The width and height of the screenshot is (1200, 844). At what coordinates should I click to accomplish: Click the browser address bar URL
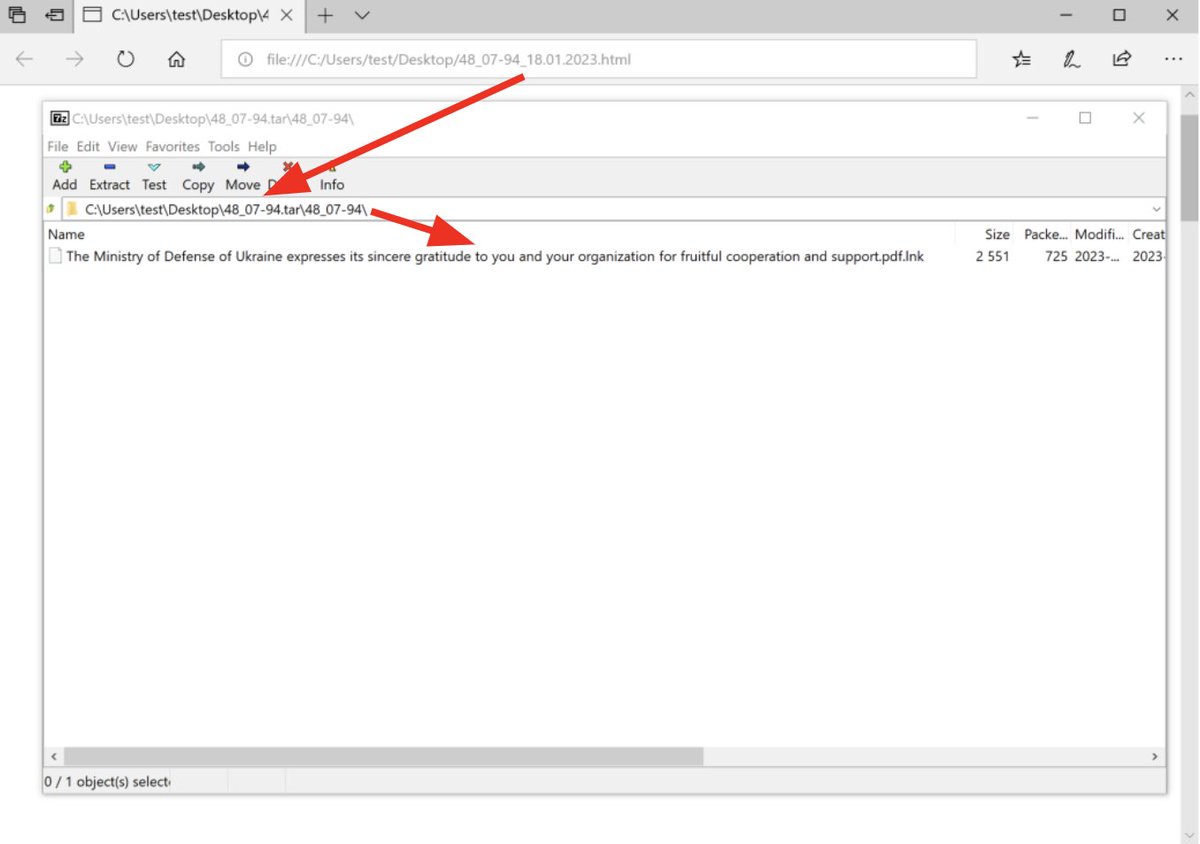(449, 60)
